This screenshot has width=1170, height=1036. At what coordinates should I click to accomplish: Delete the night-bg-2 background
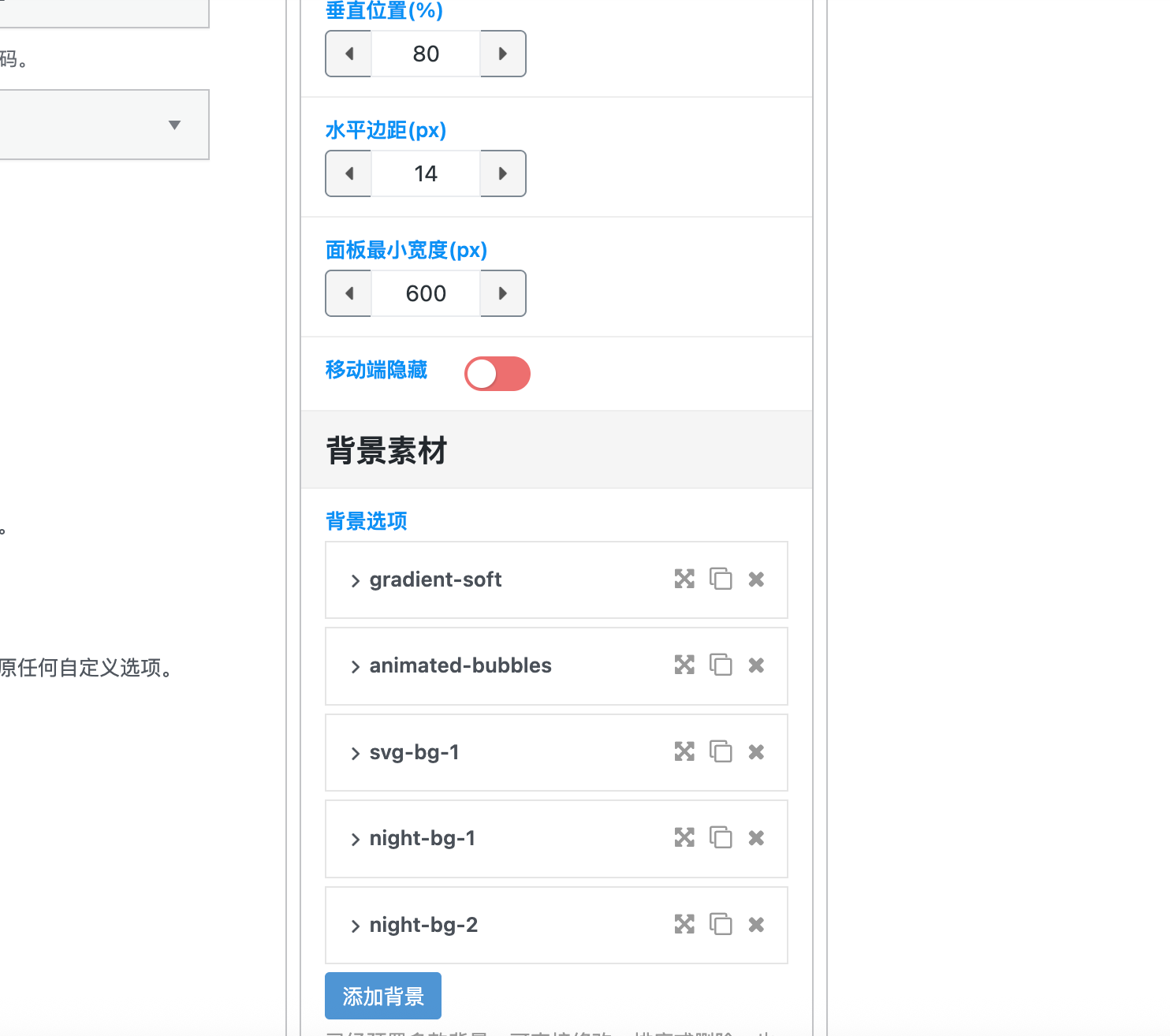point(755,923)
